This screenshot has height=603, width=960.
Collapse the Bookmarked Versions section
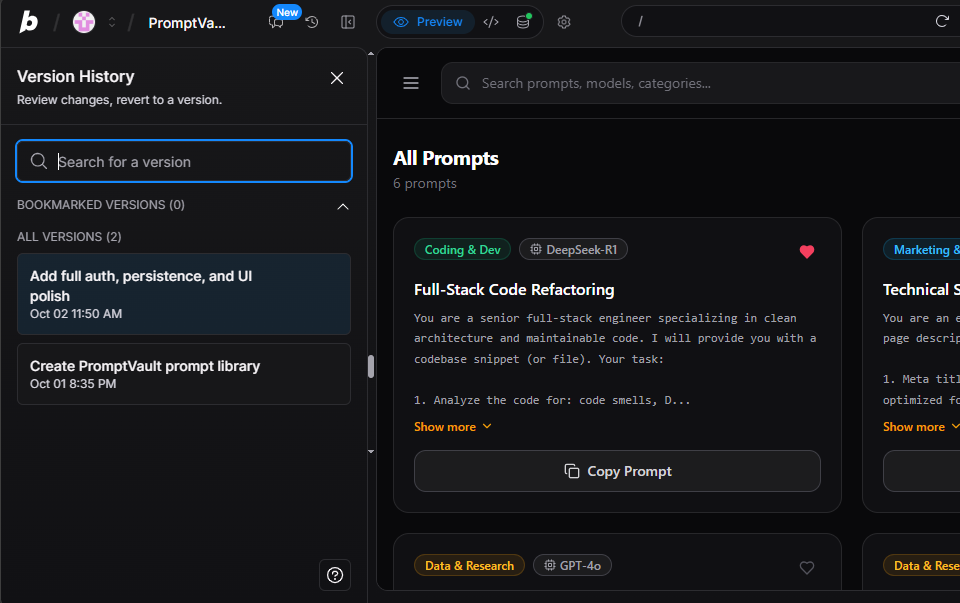click(x=343, y=206)
